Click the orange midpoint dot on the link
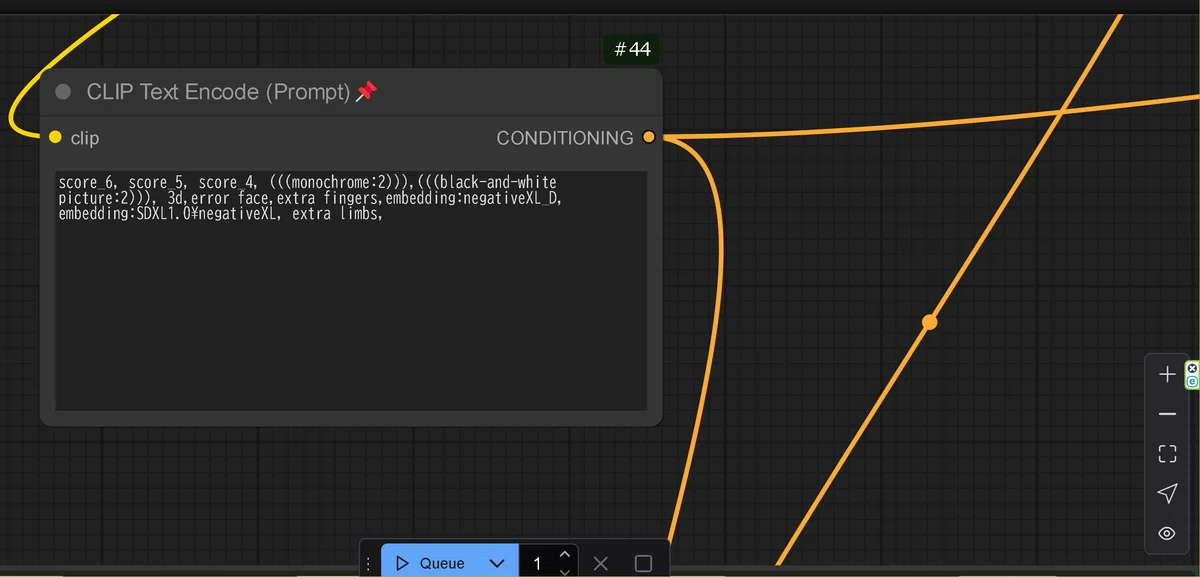 [x=929, y=322]
